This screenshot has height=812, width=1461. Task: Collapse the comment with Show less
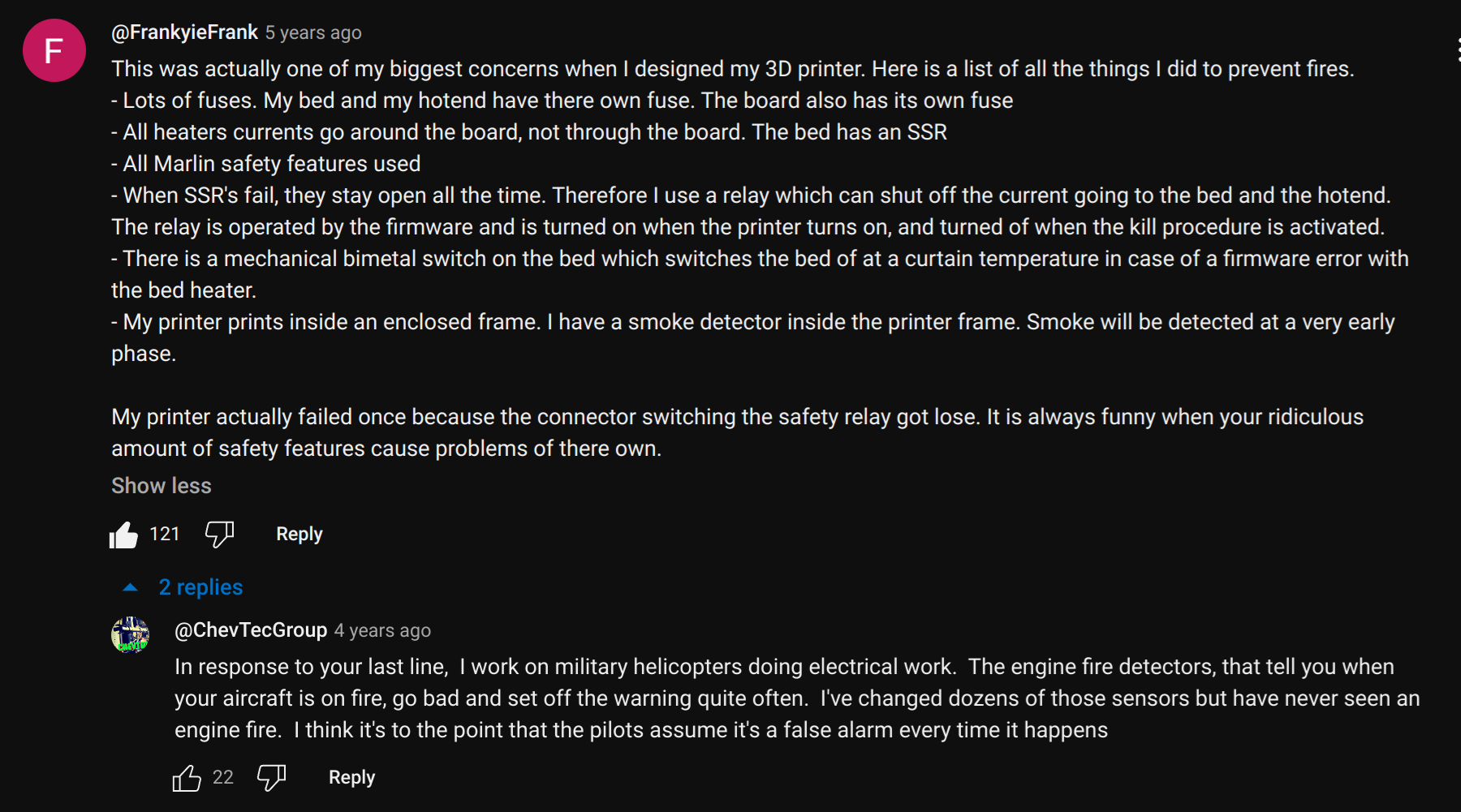[x=162, y=486]
